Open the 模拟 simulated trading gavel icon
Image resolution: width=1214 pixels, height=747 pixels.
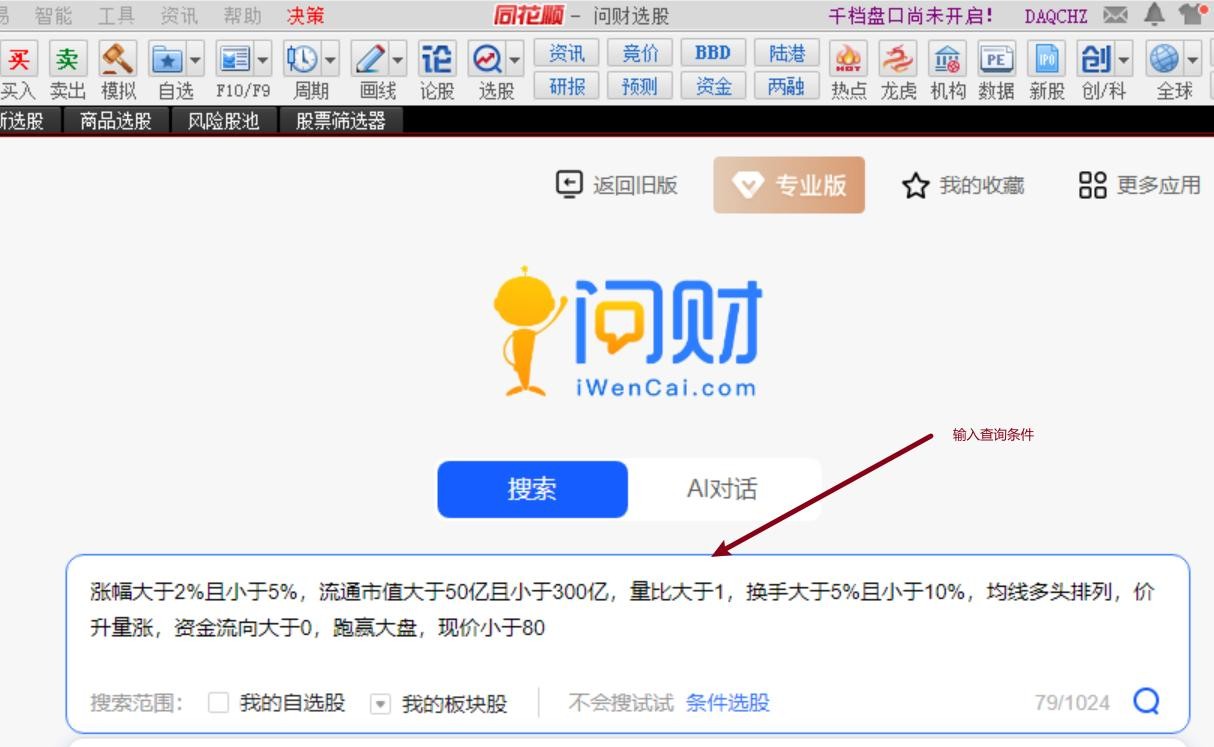pos(118,61)
